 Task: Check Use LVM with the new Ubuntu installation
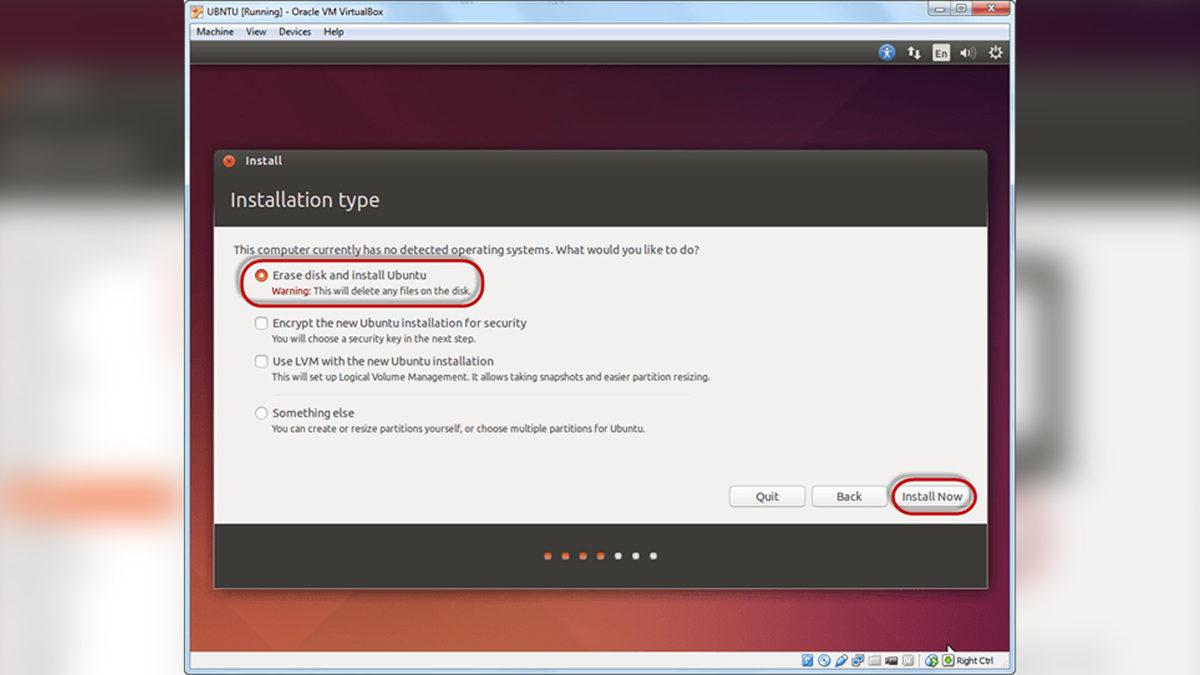(x=261, y=361)
